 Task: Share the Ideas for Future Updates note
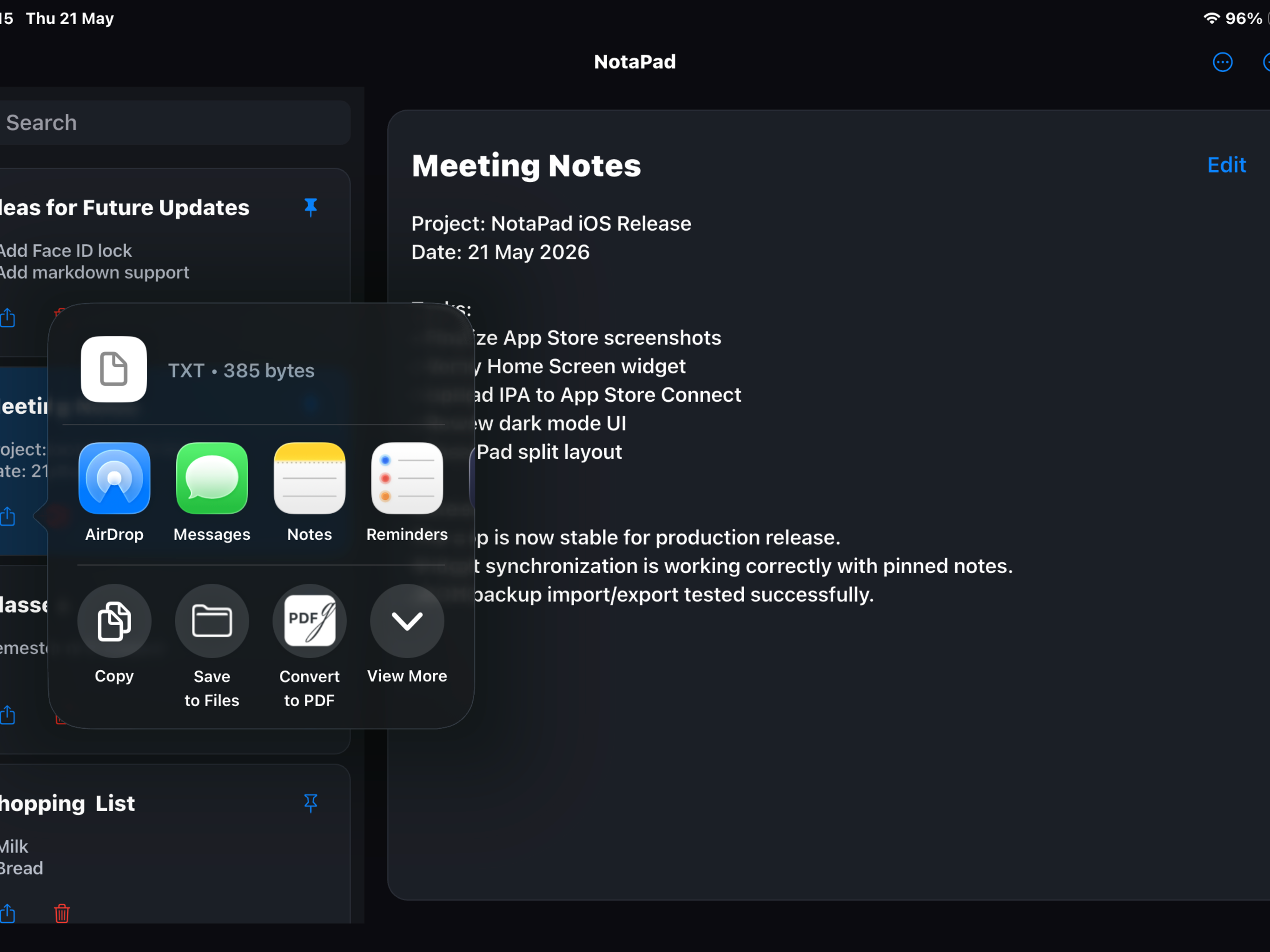[7, 317]
